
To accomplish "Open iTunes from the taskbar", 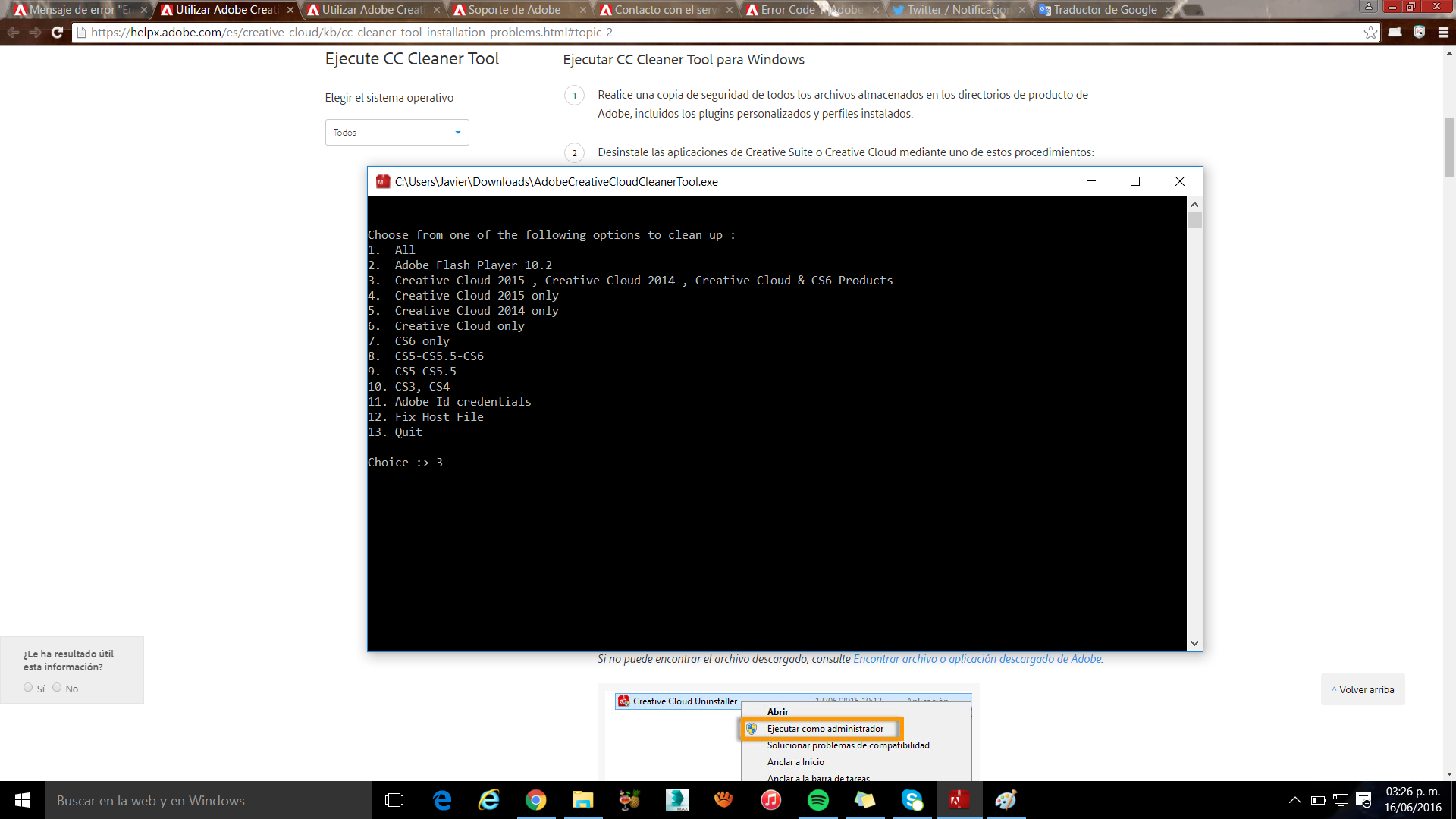I will [770, 800].
